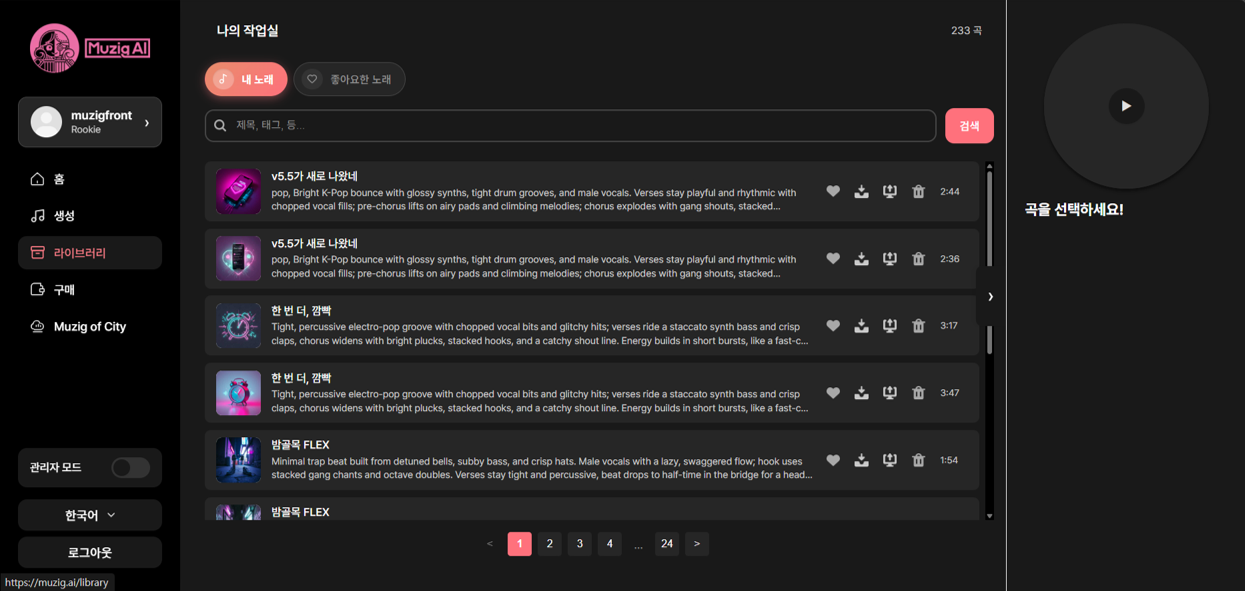Open 생성 in the sidebar

(x=90, y=216)
